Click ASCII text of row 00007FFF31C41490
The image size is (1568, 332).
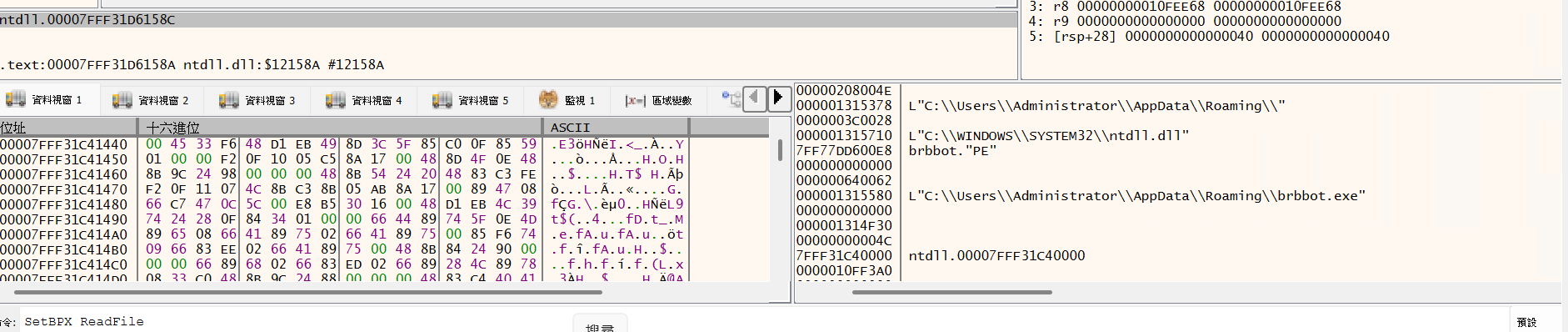tap(617, 219)
